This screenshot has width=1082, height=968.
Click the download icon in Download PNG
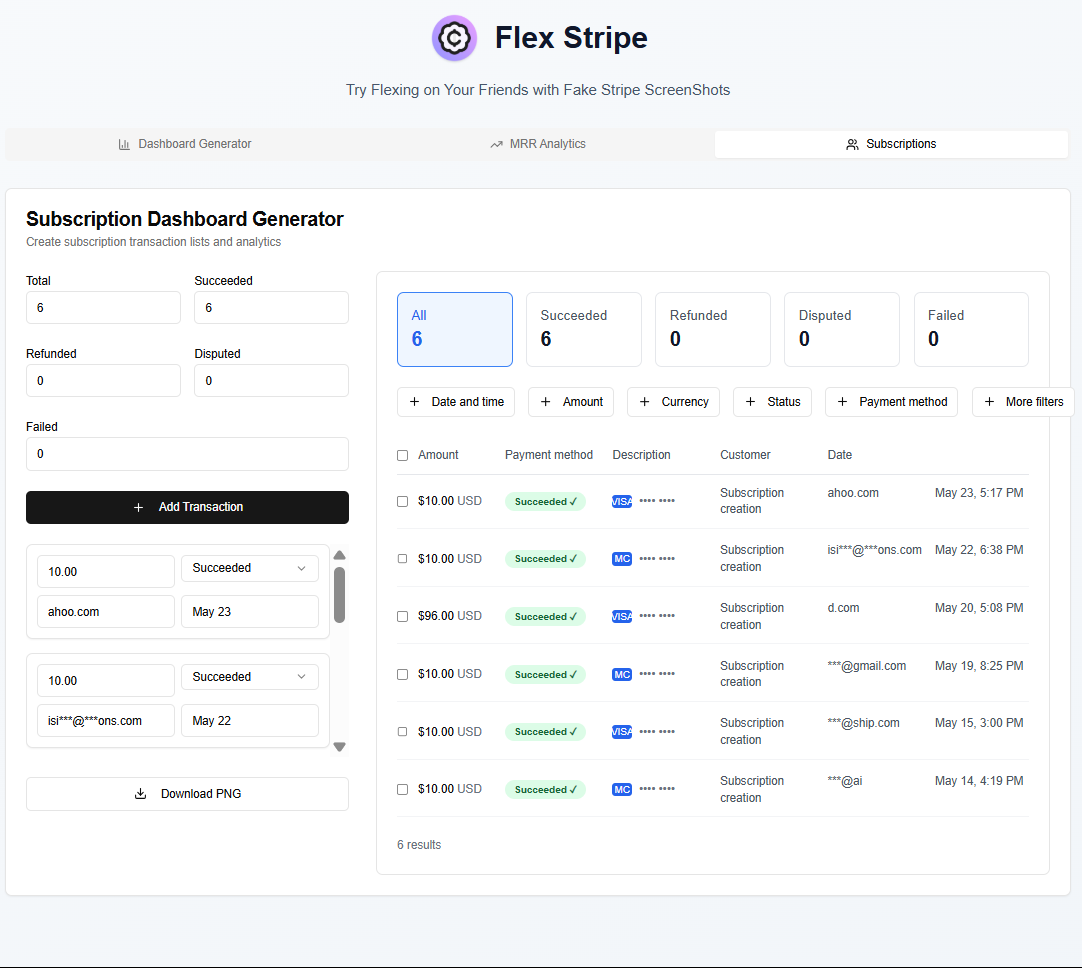[x=140, y=793]
